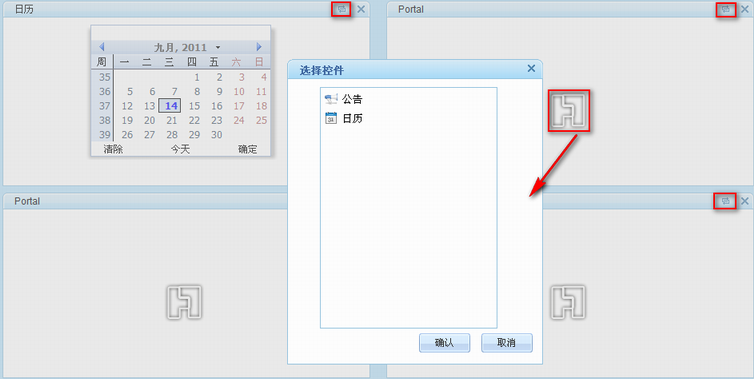Click 确定 in the calendar footer

(x=248, y=150)
